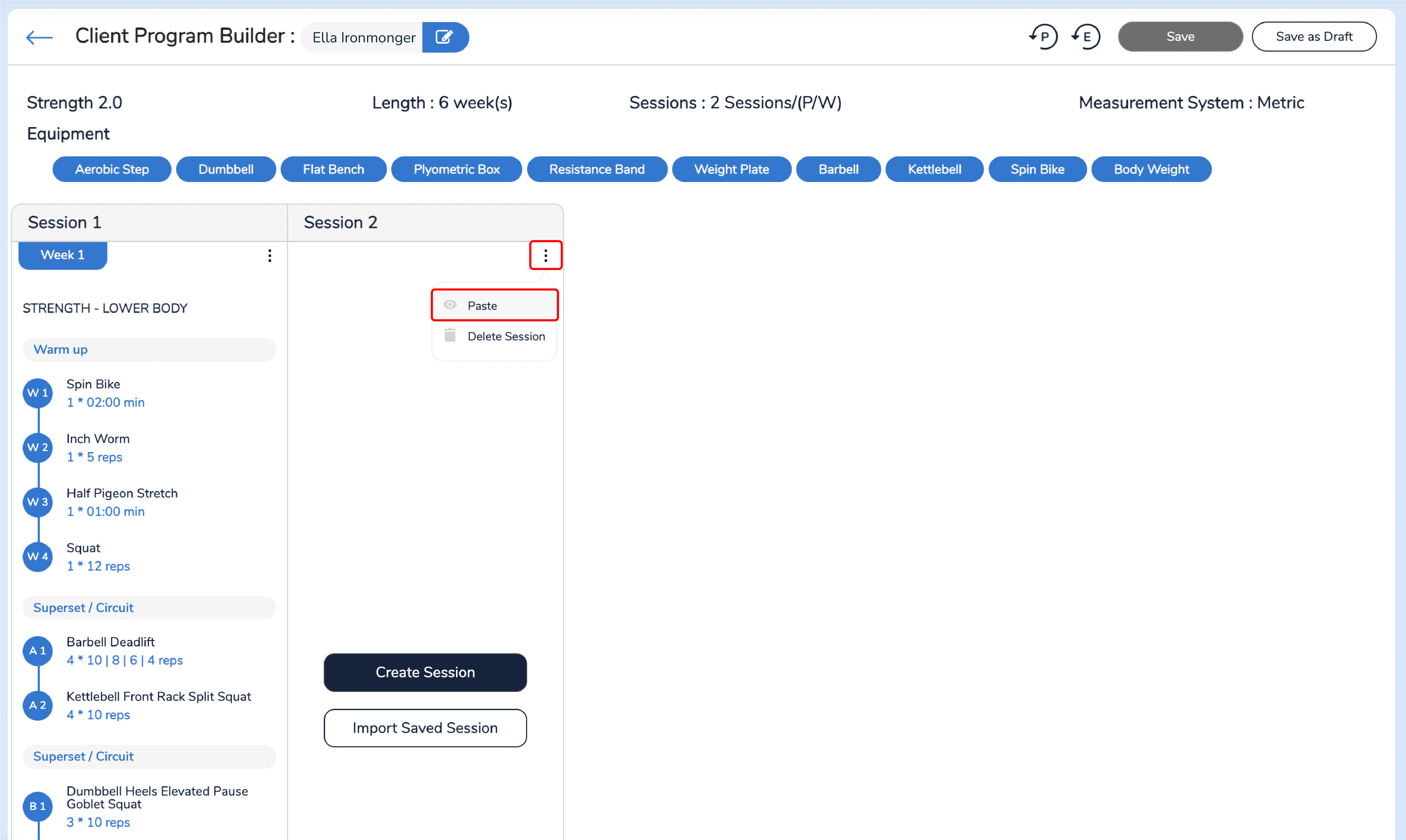Click the Ella Ironmonger client name
This screenshot has height=840, width=1406.
coord(364,37)
